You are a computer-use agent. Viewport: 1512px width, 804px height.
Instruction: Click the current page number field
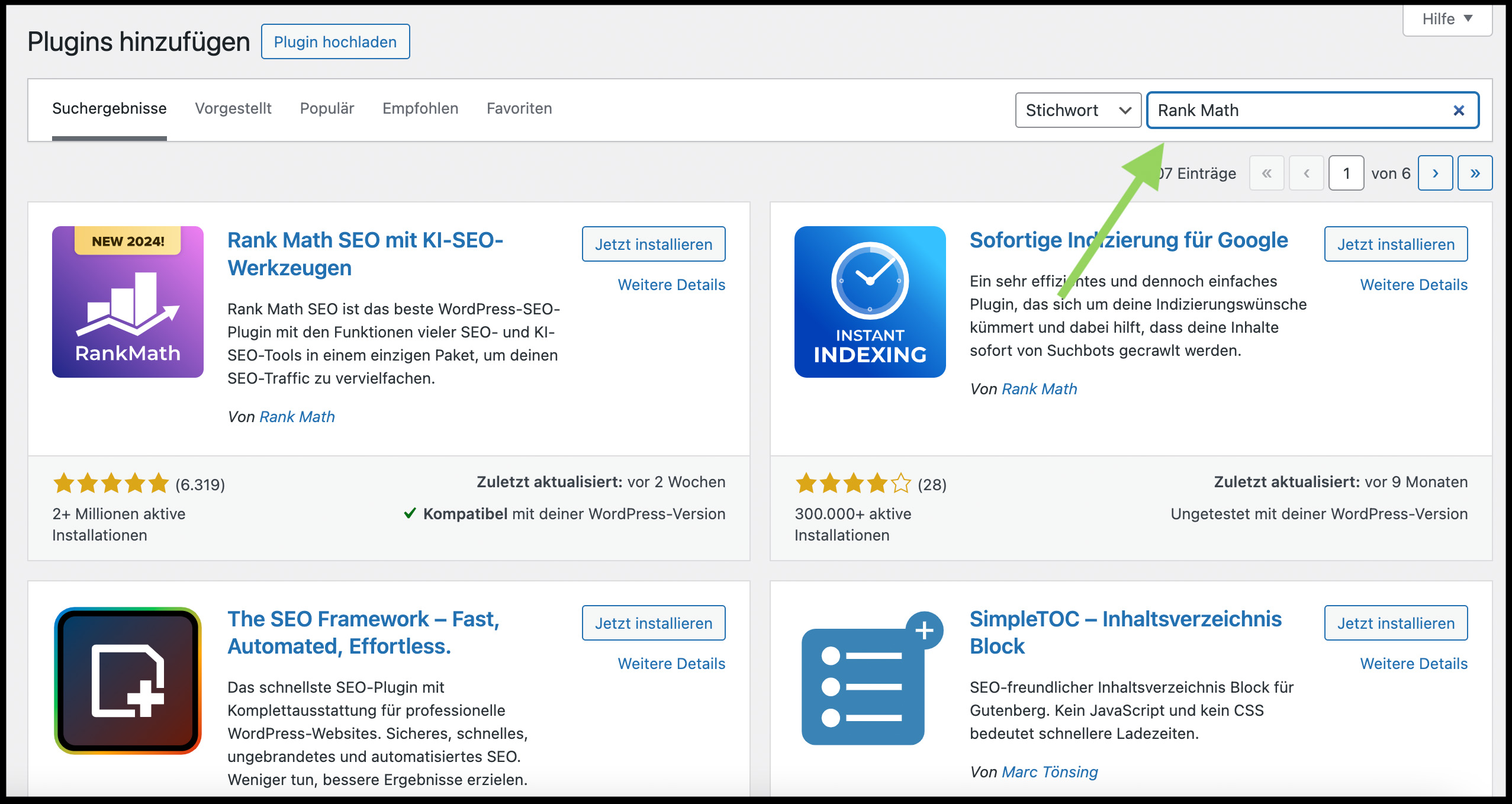[x=1346, y=173]
